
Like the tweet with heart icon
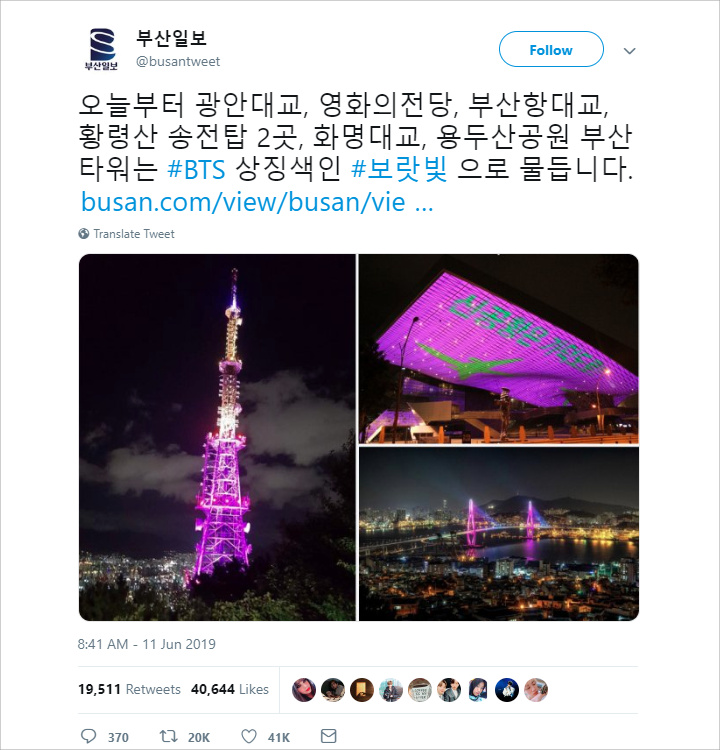coord(249,736)
